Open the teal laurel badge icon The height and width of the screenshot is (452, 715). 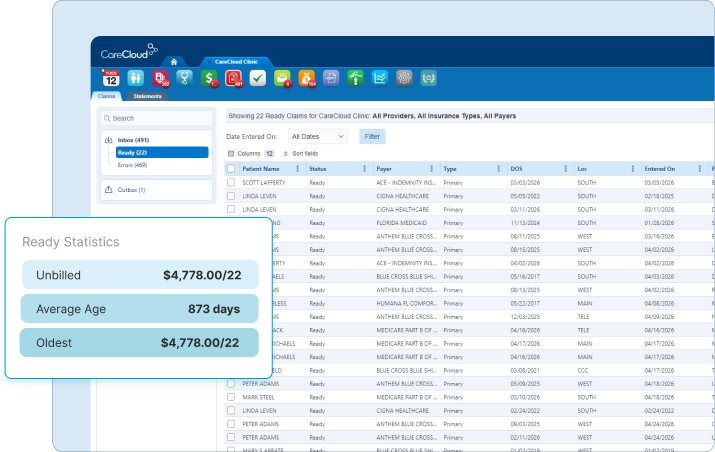pyautogui.click(x=429, y=78)
